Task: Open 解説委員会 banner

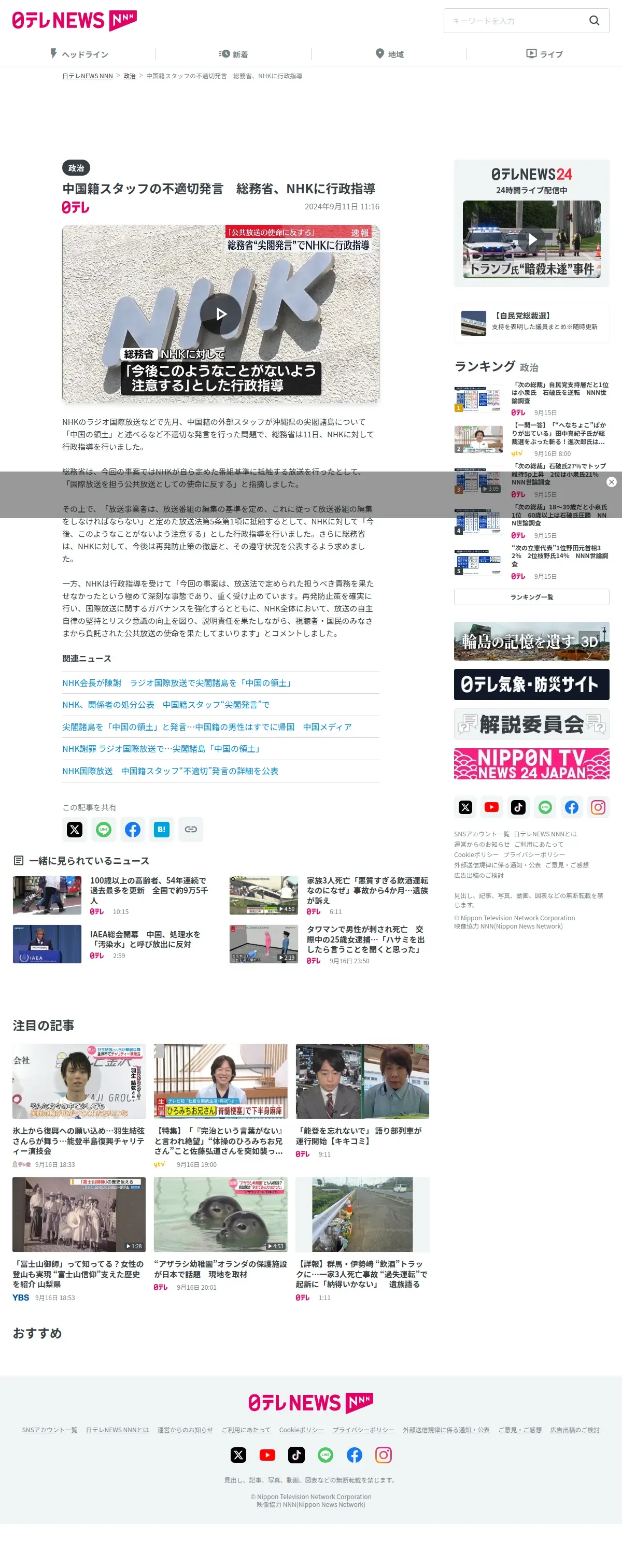Action: click(x=531, y=724)
